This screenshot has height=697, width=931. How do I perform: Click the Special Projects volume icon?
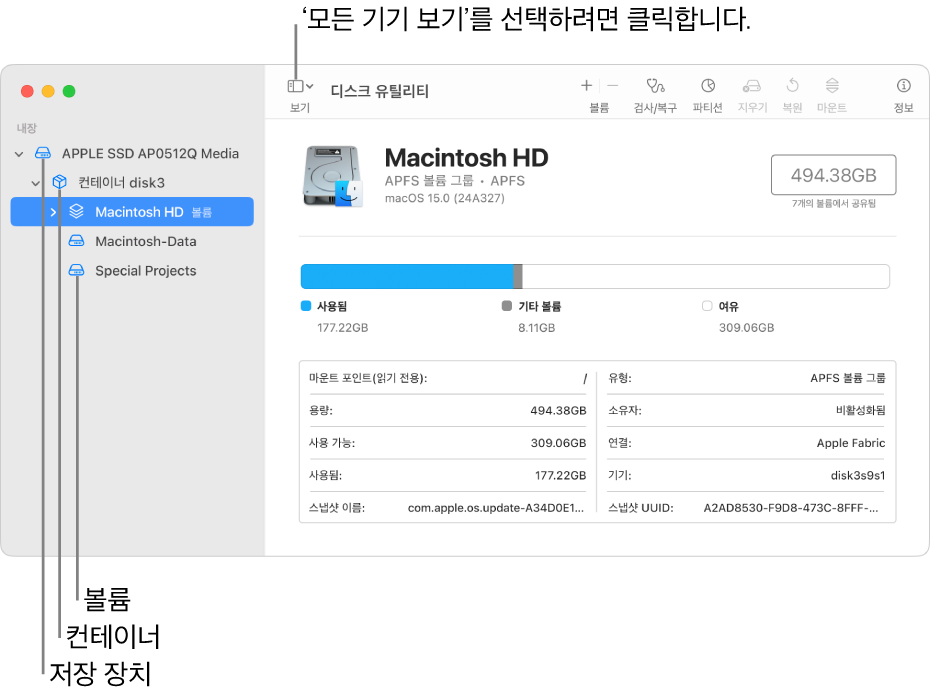[x=77, y=271]
